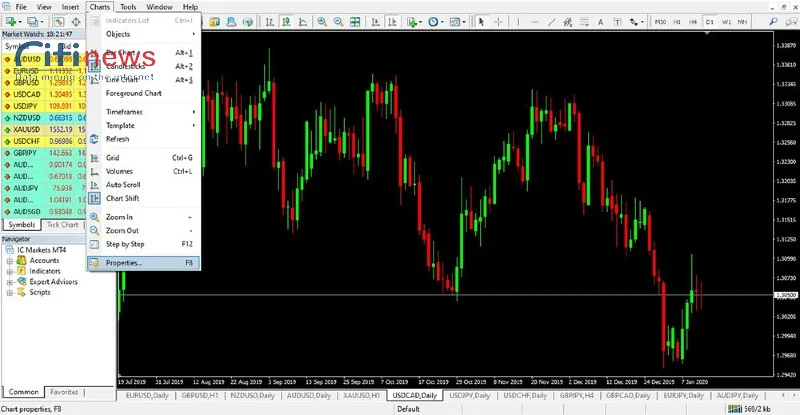Click the Tile Windows toolbar icon

coord(355,21)
